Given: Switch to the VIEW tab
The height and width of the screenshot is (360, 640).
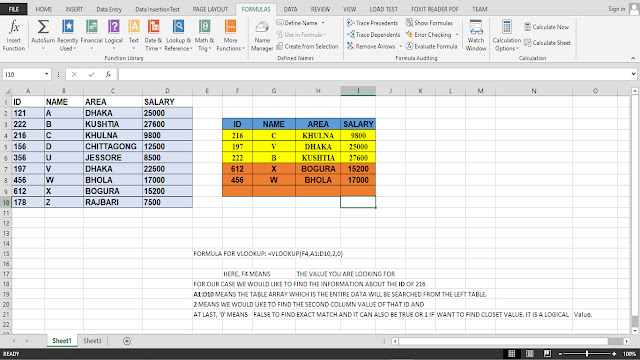Looking at the screenshot, I should click(x=349, y=9).
